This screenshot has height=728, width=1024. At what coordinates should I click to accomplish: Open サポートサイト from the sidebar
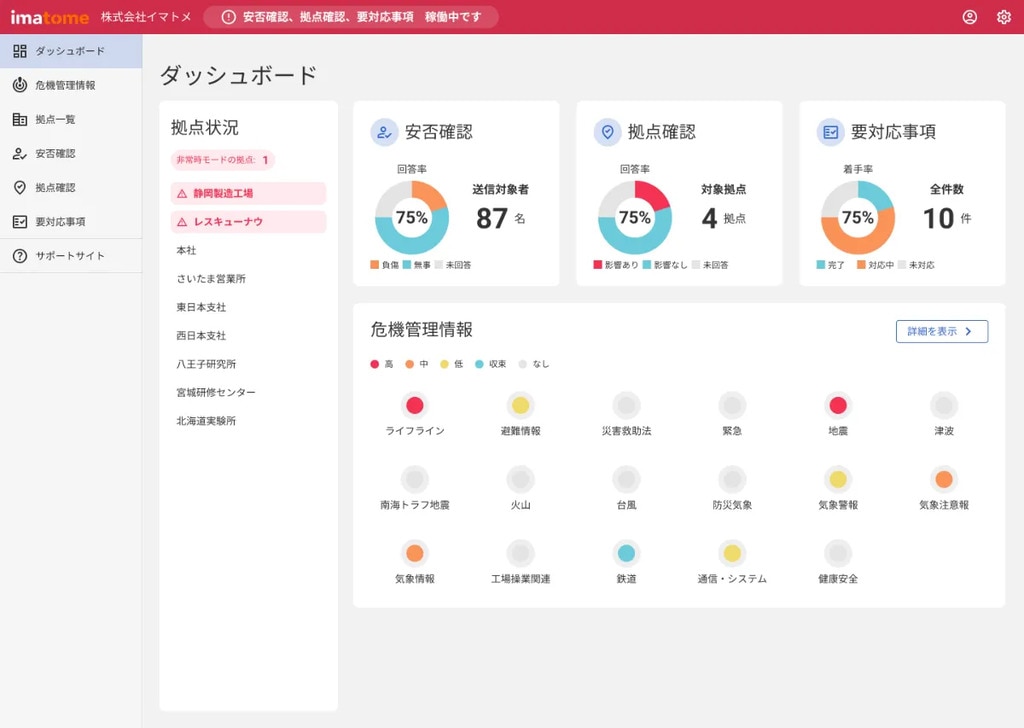click(x=70, y=256)
